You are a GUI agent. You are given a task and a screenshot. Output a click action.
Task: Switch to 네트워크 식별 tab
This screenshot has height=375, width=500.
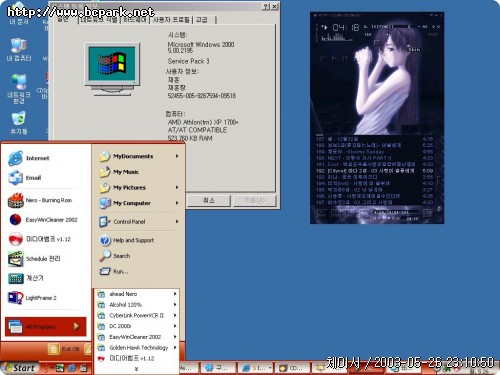(x=99, y=20)
